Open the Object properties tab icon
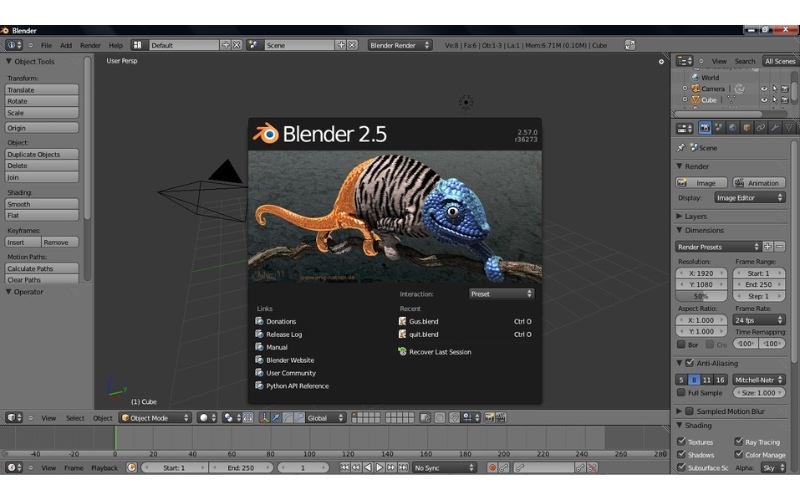Screen dimensions: 800x500 coord(746,128)
